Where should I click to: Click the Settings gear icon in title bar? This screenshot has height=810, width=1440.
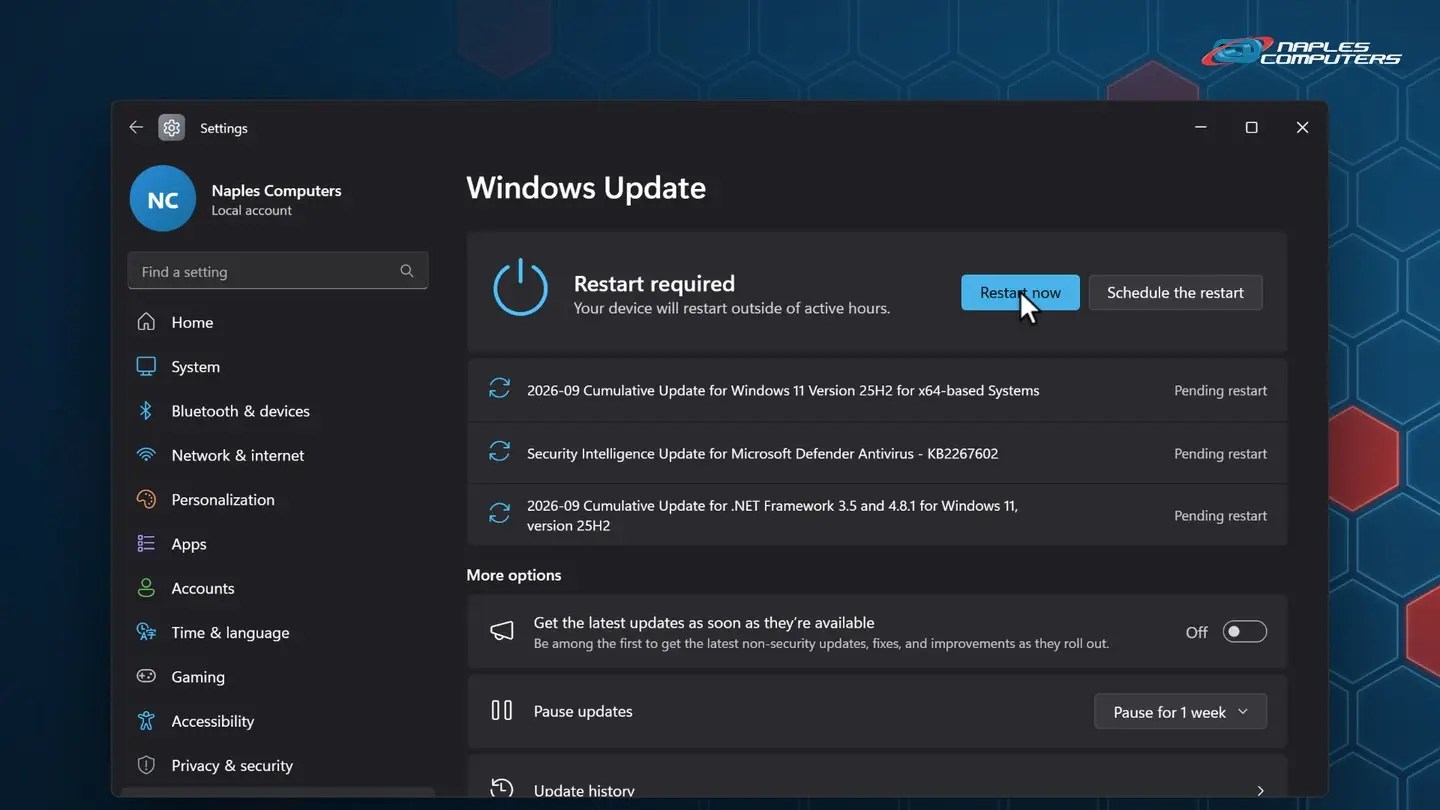(x=172, y=128)
